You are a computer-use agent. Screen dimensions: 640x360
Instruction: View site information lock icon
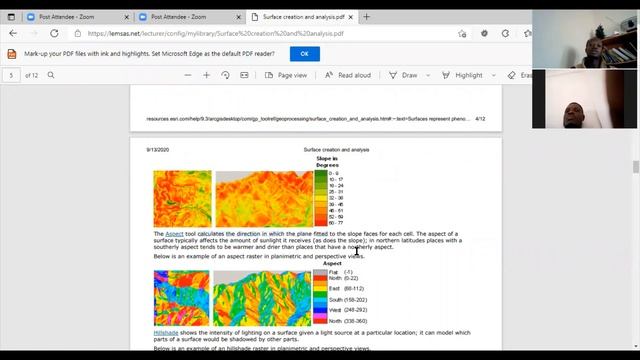click(78, 33)
